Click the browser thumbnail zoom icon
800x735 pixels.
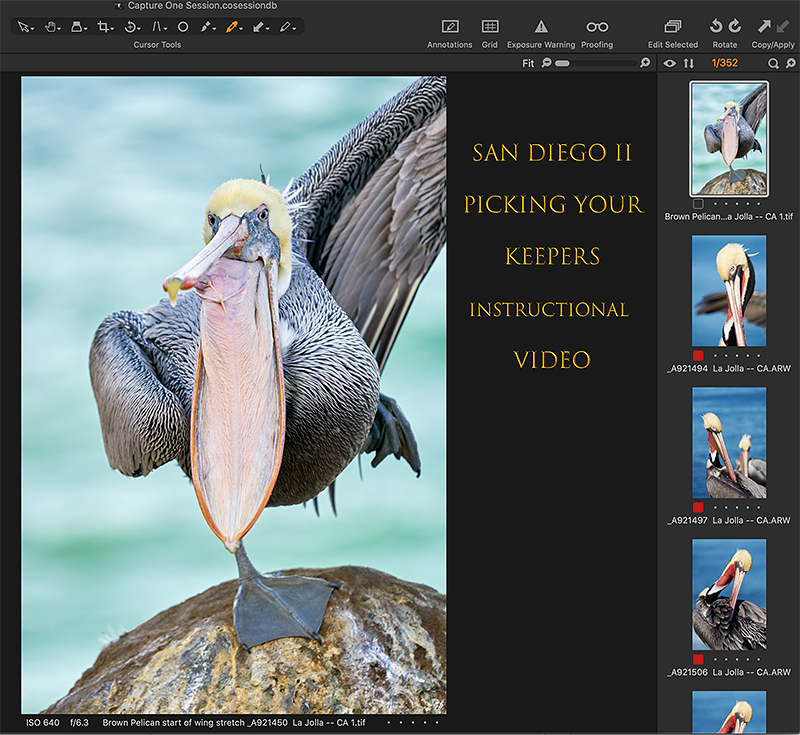pos(790,63)
